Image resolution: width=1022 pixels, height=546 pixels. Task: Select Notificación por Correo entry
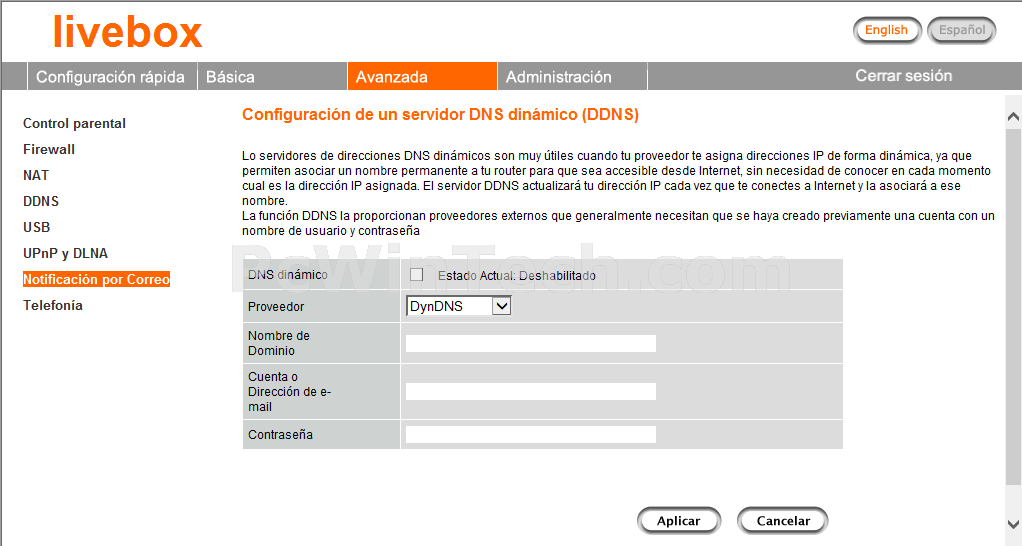point(96,280)
